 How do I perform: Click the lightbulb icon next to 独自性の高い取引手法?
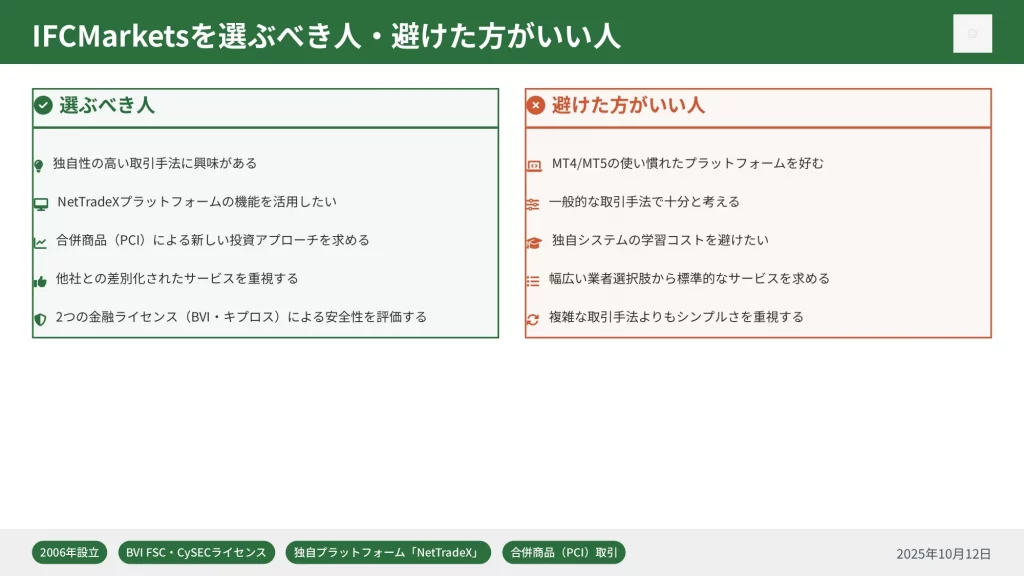(x=39, y=165)
